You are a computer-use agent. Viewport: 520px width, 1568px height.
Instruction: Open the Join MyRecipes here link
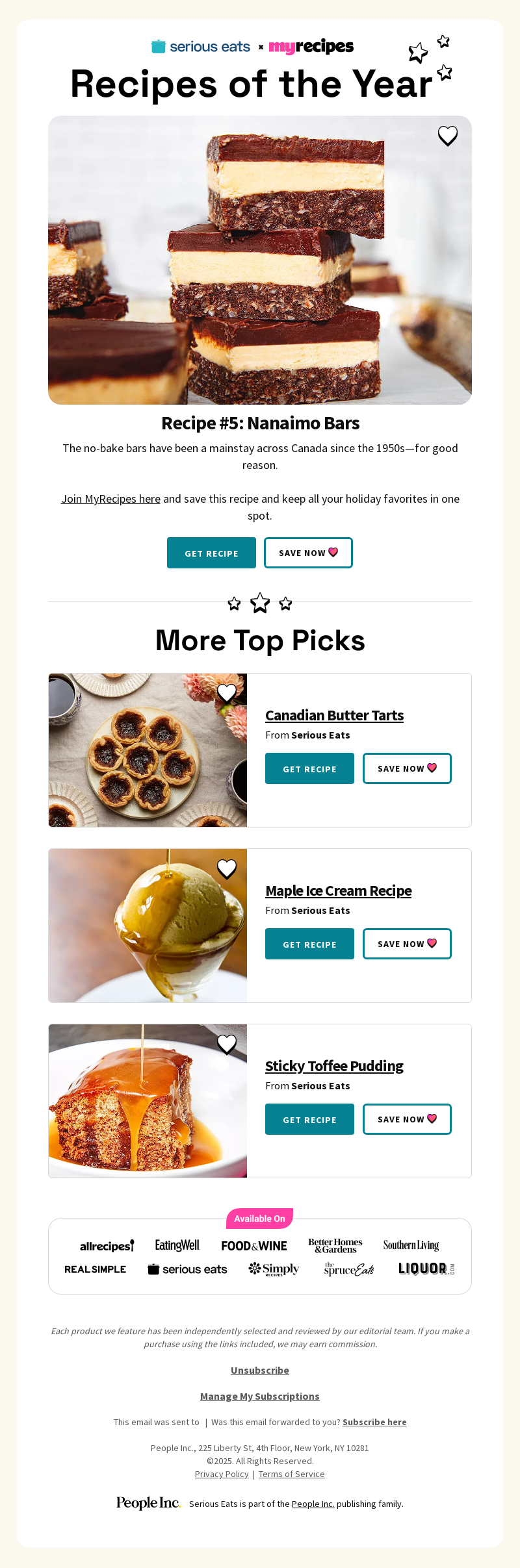110,499
